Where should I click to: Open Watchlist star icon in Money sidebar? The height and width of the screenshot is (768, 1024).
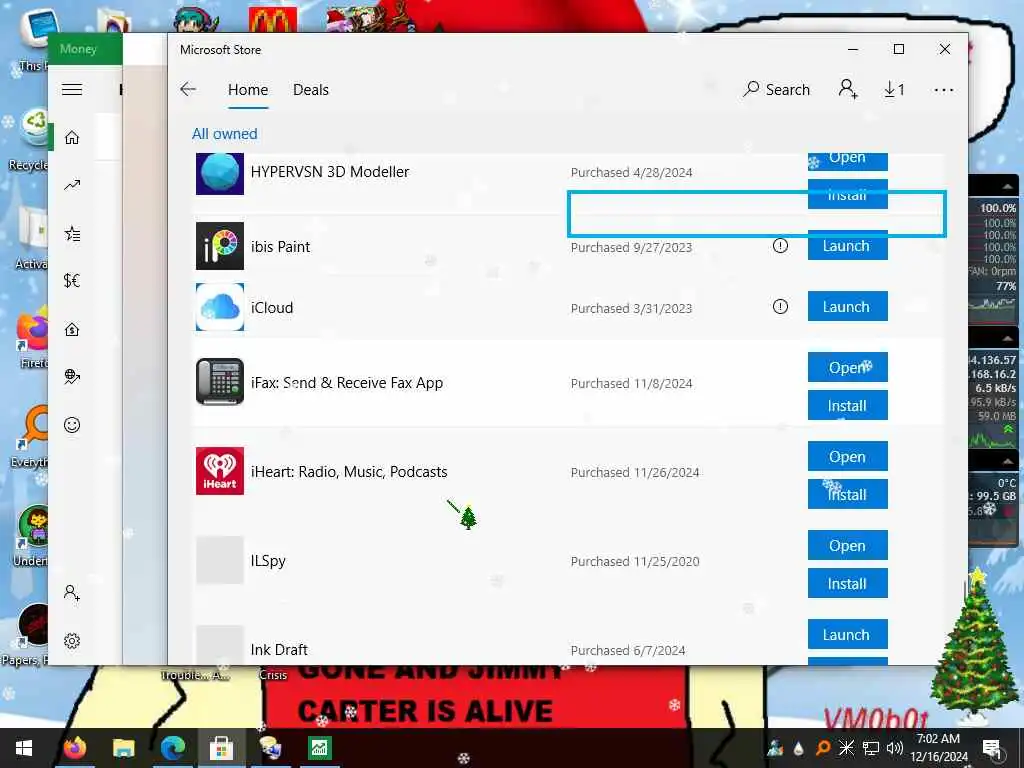(72, 233)
